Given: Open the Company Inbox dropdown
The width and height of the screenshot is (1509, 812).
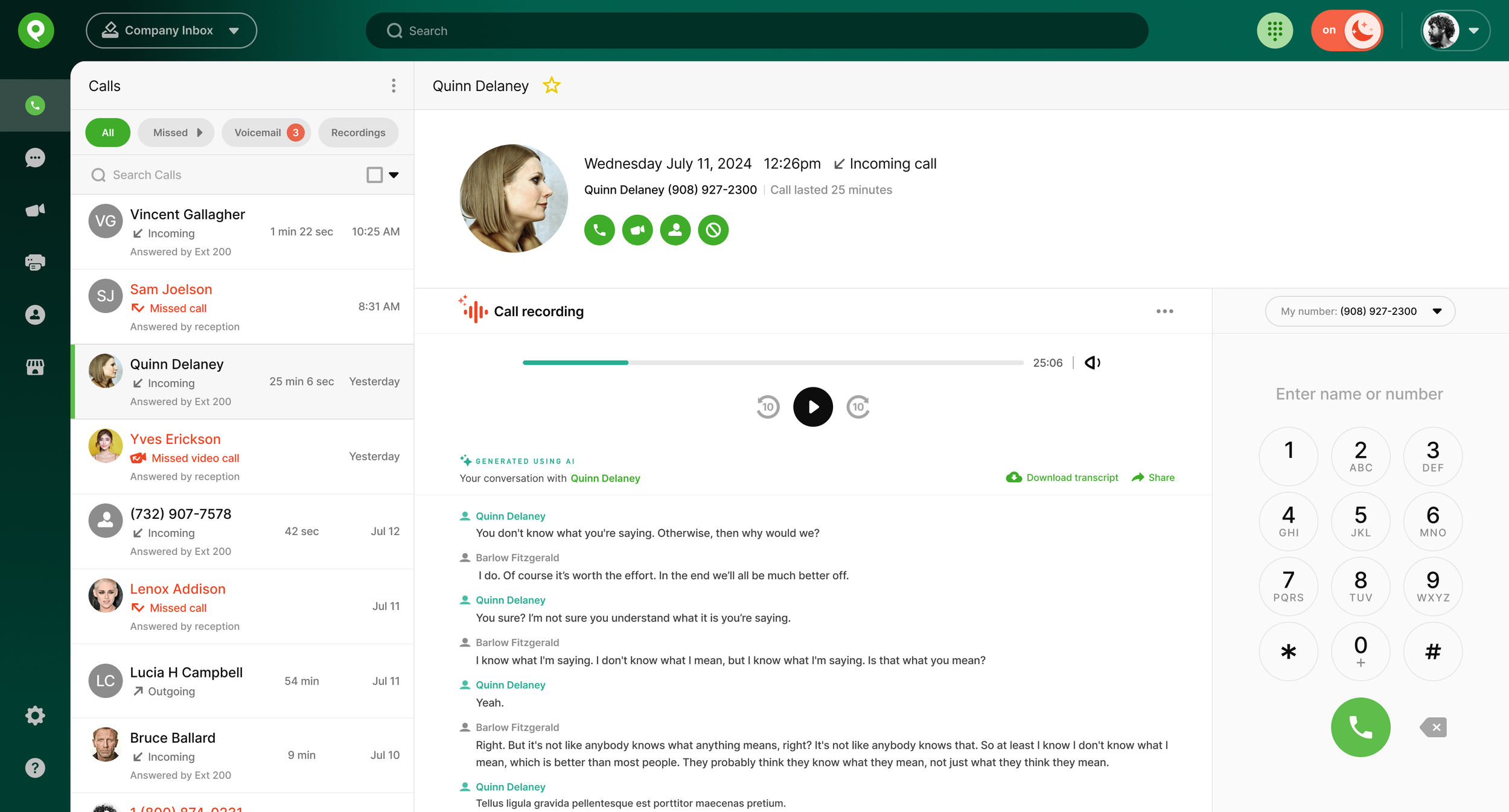Looking at the screenshot, I should [171, 30].
